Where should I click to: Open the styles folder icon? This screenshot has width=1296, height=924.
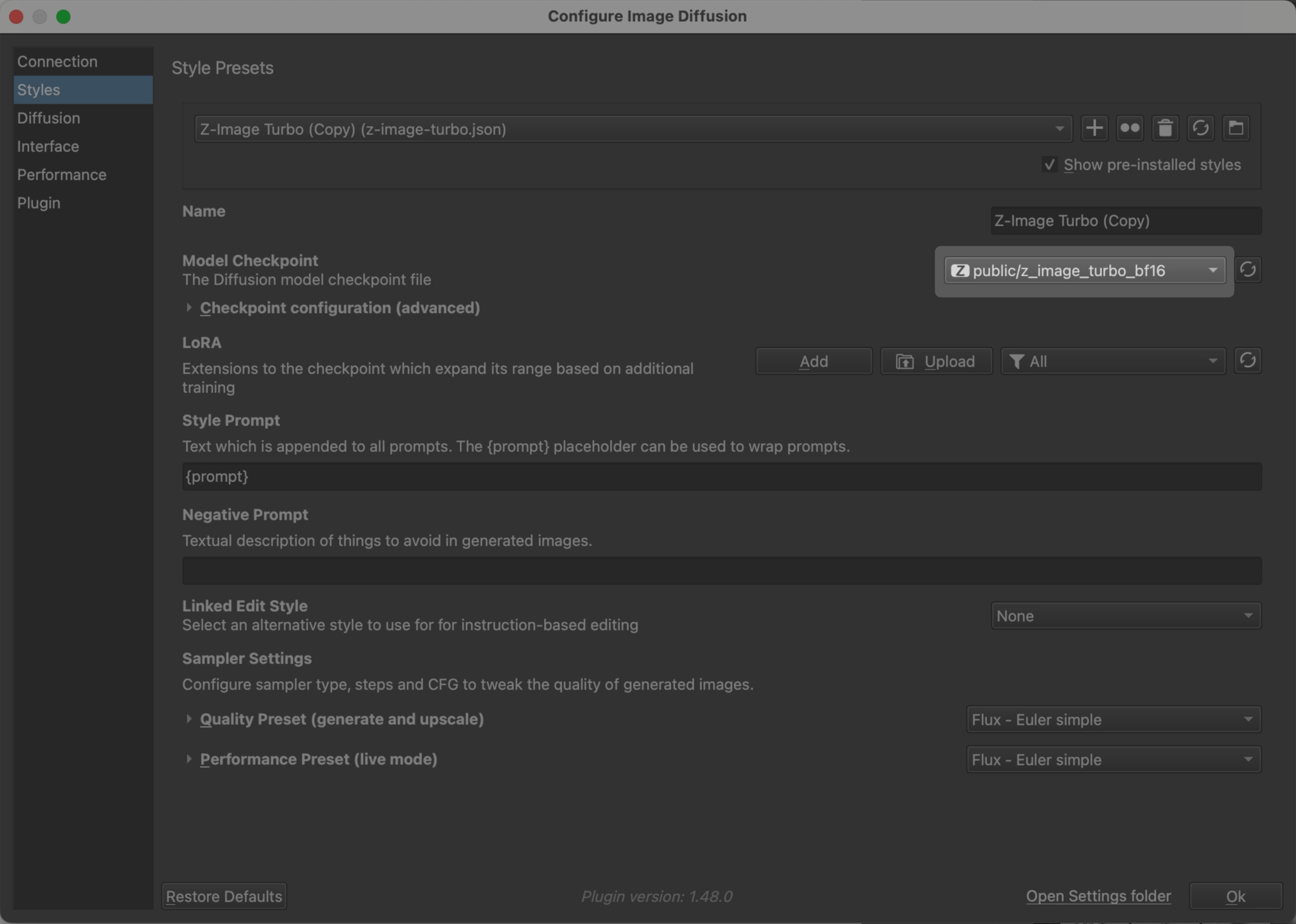[1236, 128]
